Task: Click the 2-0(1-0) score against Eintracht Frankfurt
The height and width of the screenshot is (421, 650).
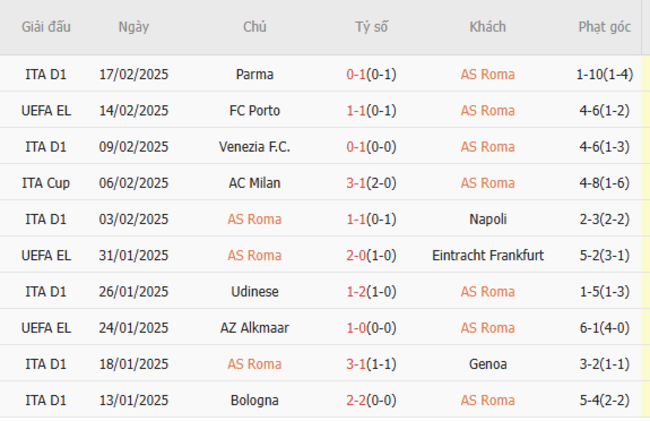Action: (371, 255)
